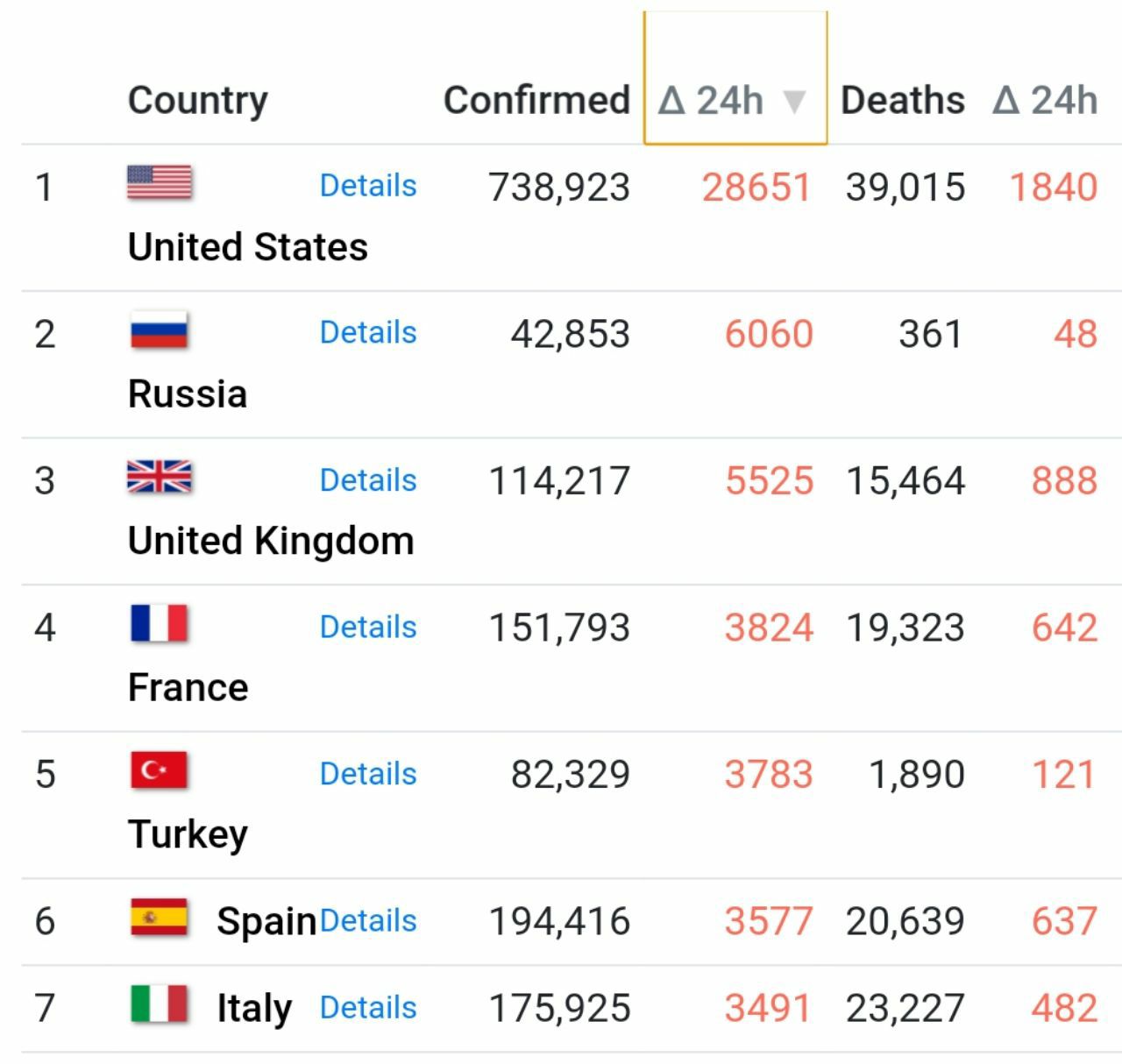
Task: Open Details link for France
Action: pyautogui.click(x=368, y=627)
